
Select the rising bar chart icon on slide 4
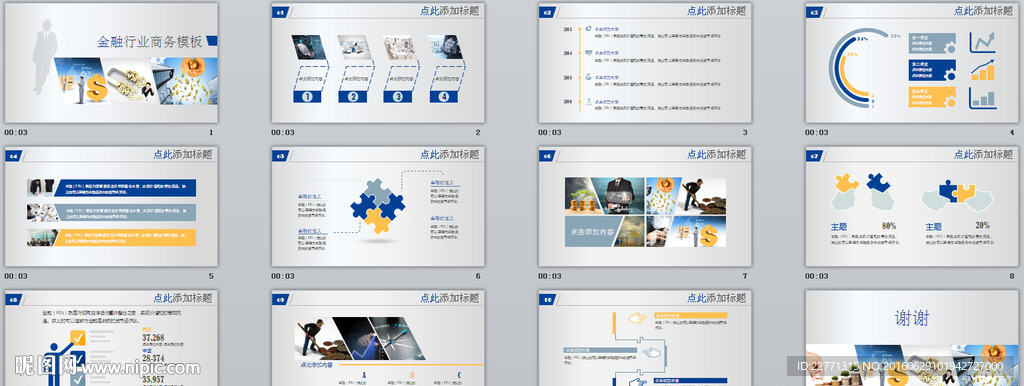(x=982, y=70)
